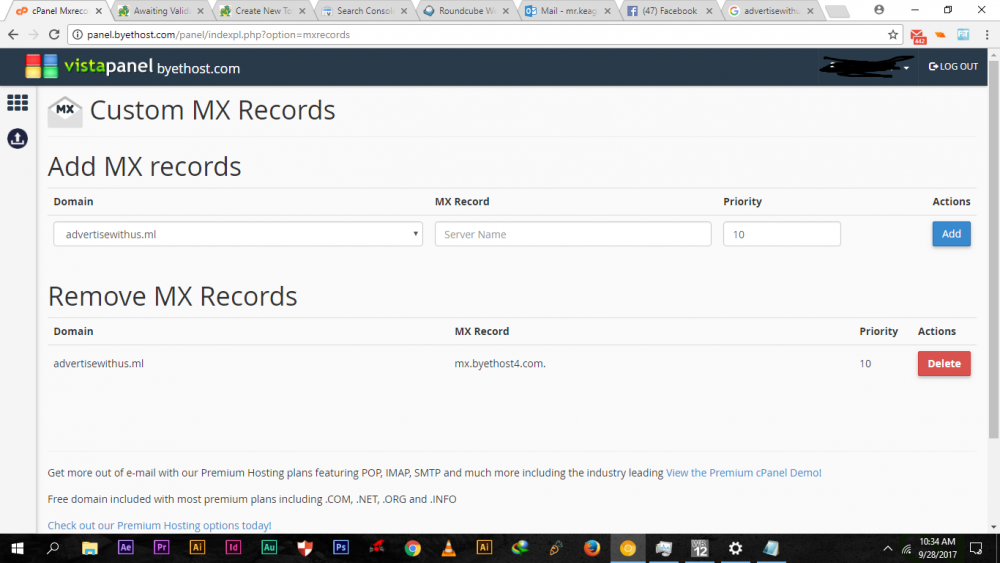1000x563 pixels.
Task: Open Check out our Premium Hosting link
Action: [x=159, y=525]
